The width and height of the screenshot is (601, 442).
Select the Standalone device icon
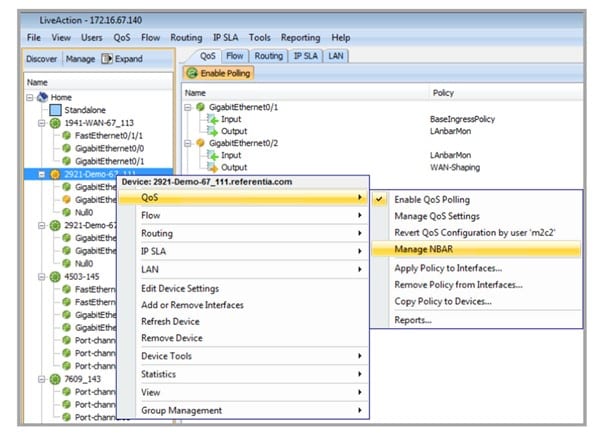[55, 110]
